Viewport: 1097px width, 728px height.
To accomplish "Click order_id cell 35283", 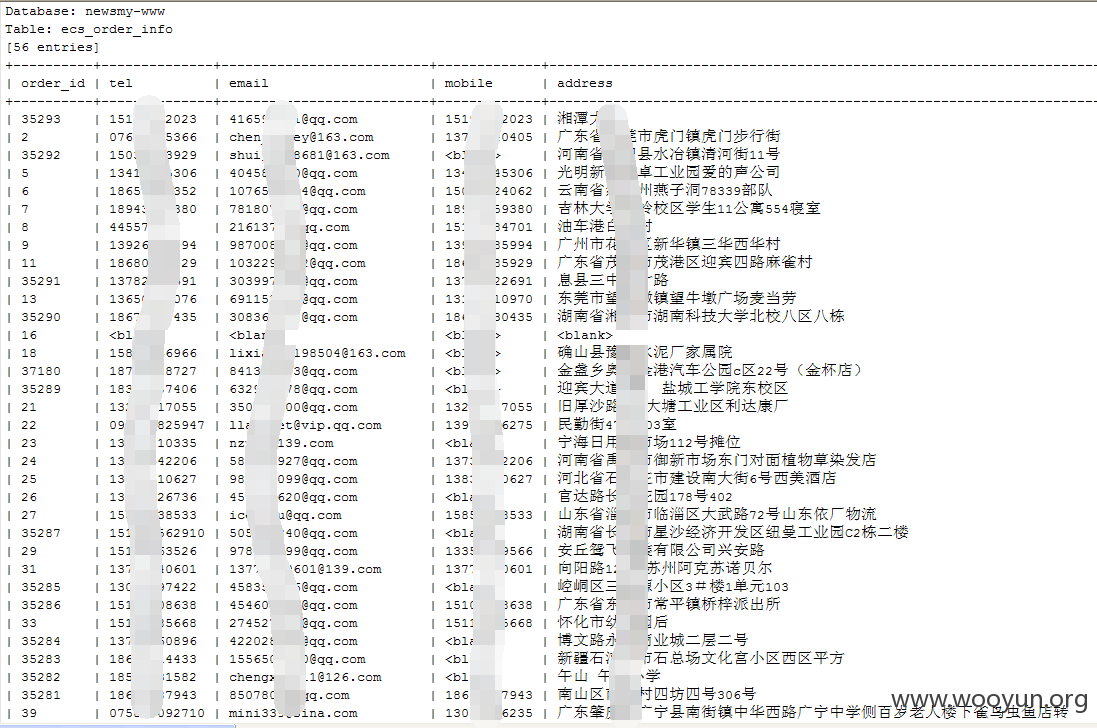I will pyautogui.click(x=41, y=659).
